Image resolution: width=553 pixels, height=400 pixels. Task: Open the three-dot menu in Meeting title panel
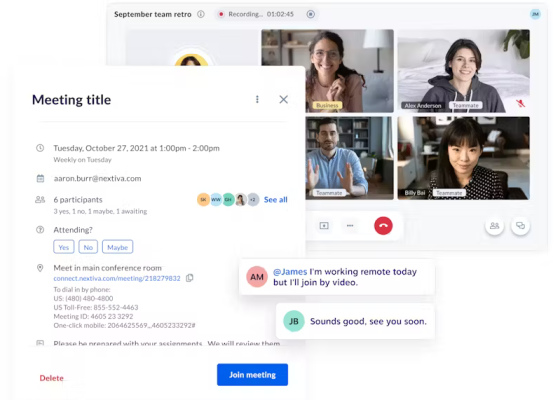257,99
